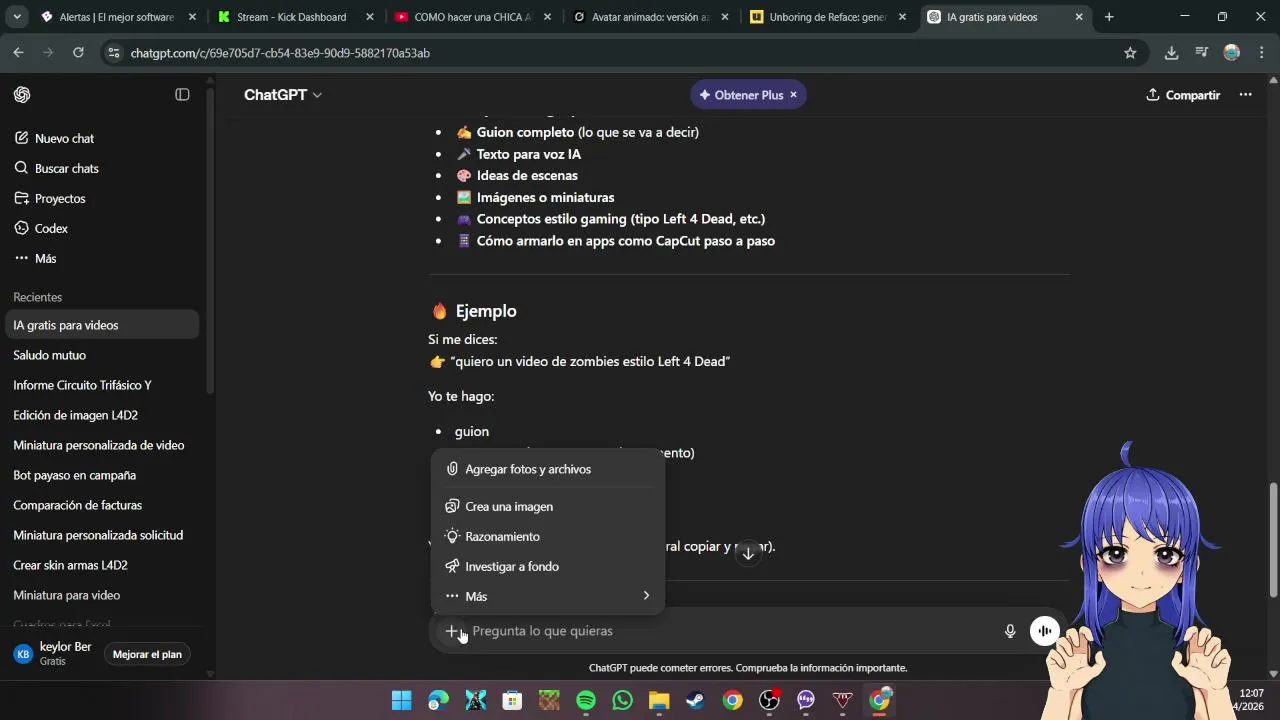Click the ChatGPT logo icon in sidebar
This screenshot has height=720, width=1280.
tap(22, 95)
